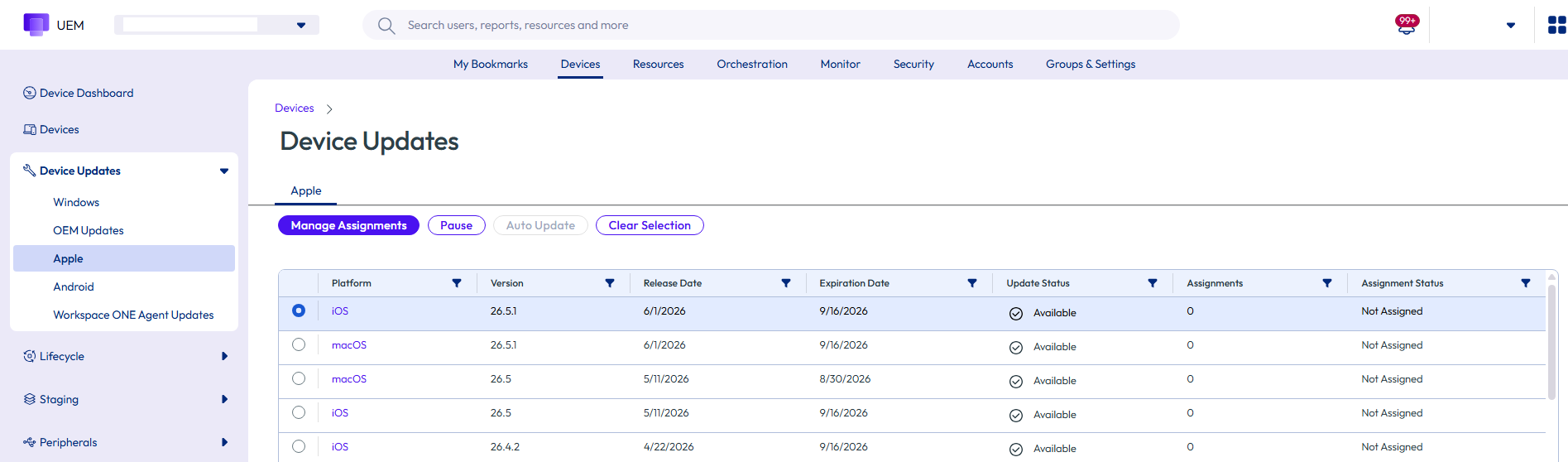Select the iOS 26.4.2 row radio button
Viewport: 1568px width, 462px height.
(x=299, y=446)
